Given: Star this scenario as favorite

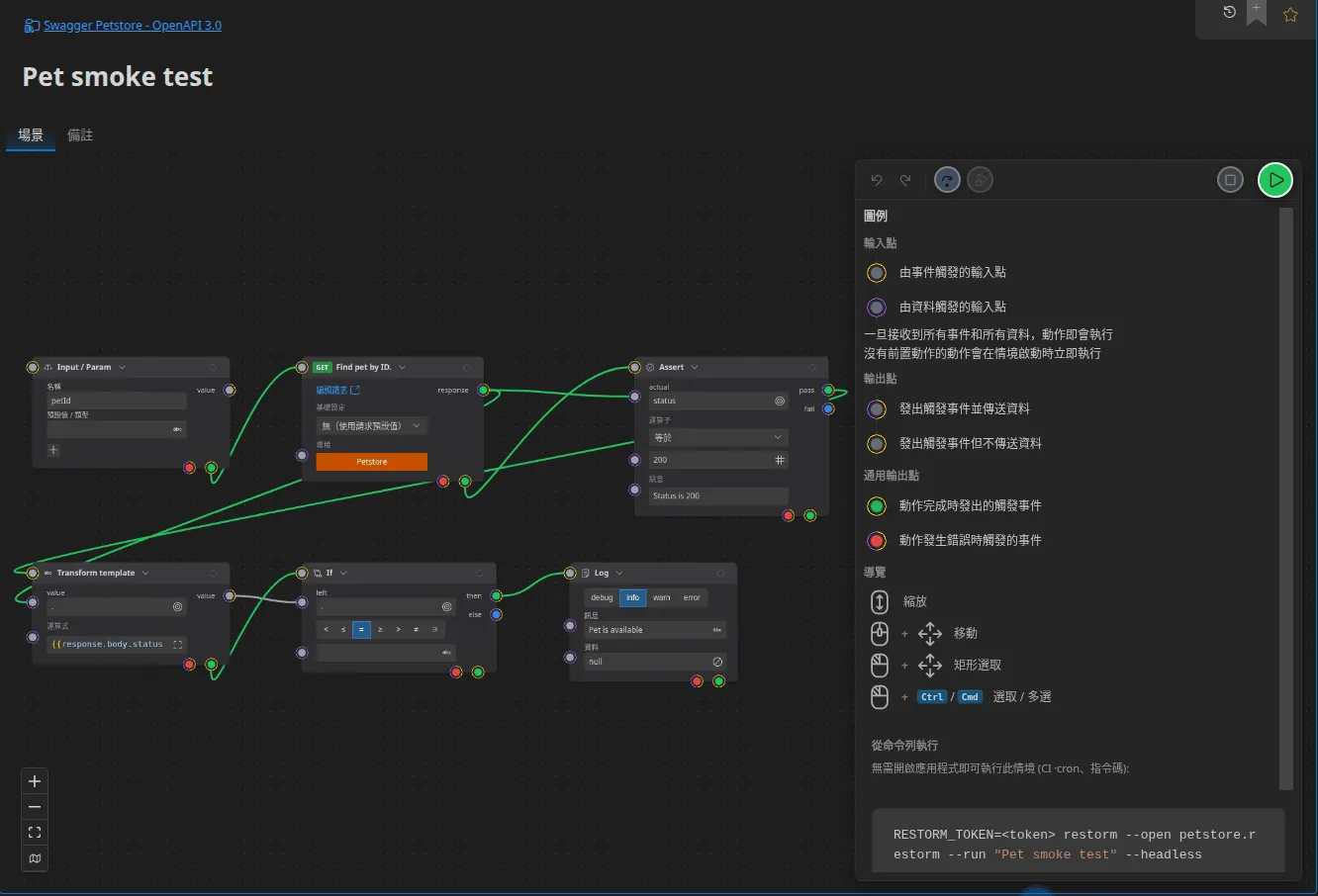Looking at the screenshot, I should click(x=1290, y=15).
